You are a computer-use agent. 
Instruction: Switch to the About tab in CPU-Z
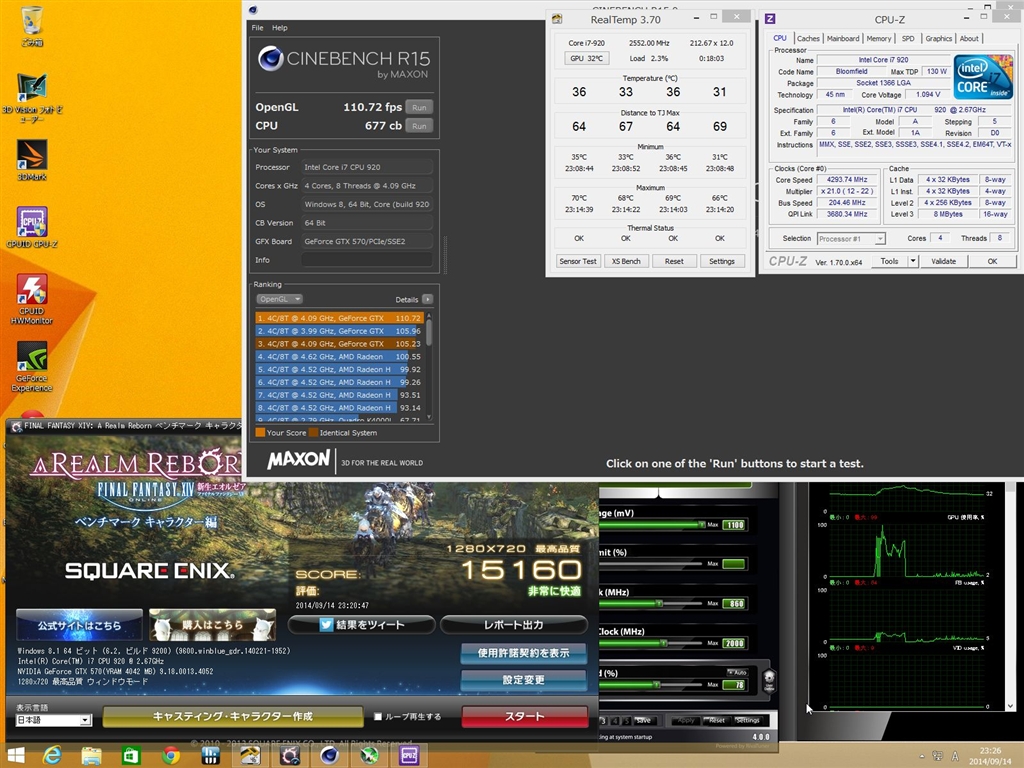968,39
